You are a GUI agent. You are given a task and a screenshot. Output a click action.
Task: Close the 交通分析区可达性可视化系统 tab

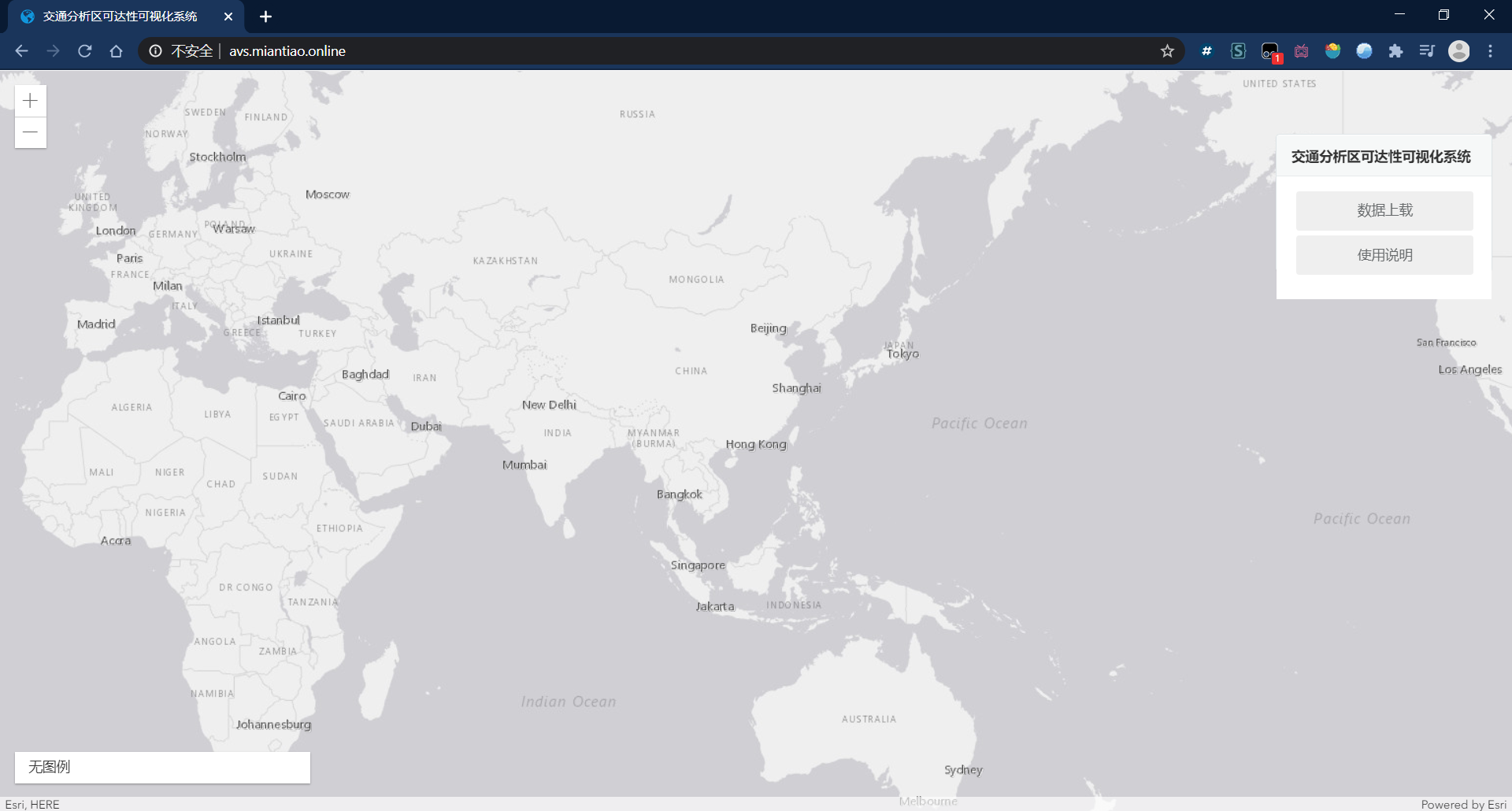pos(228,17)
